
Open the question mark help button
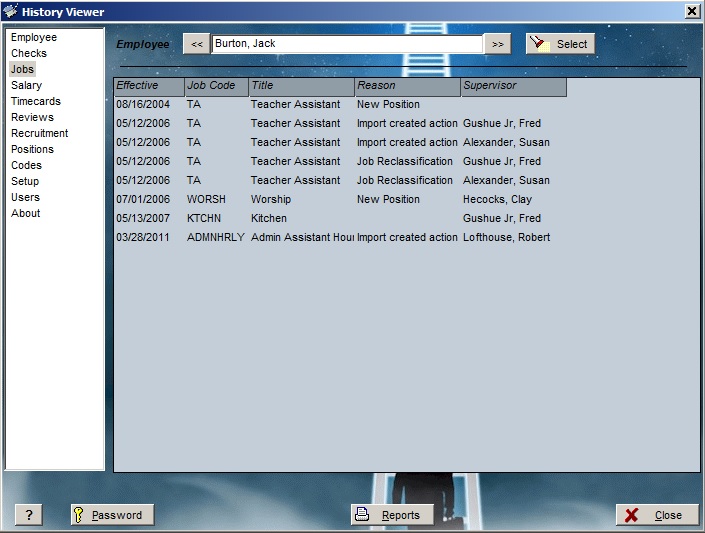(x=29, y=515)
